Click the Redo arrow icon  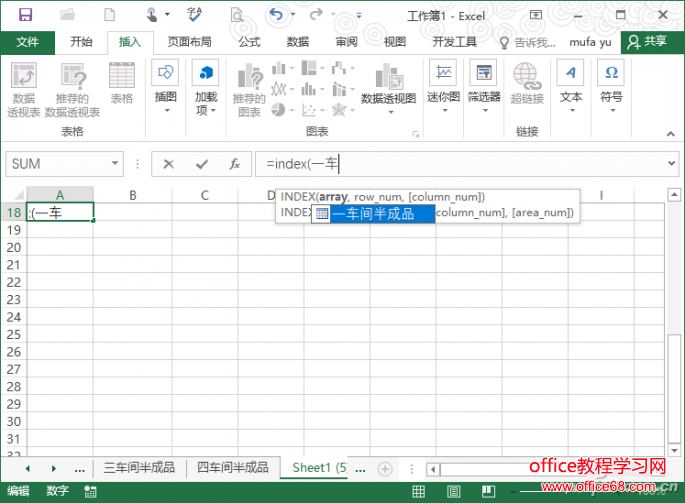click(x=316, y=14)
